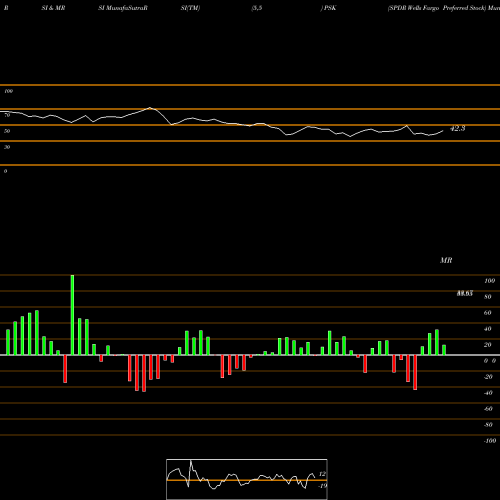Click the ') PSK' ticker label
The image size is (500, 500).
tap(328, 8)
